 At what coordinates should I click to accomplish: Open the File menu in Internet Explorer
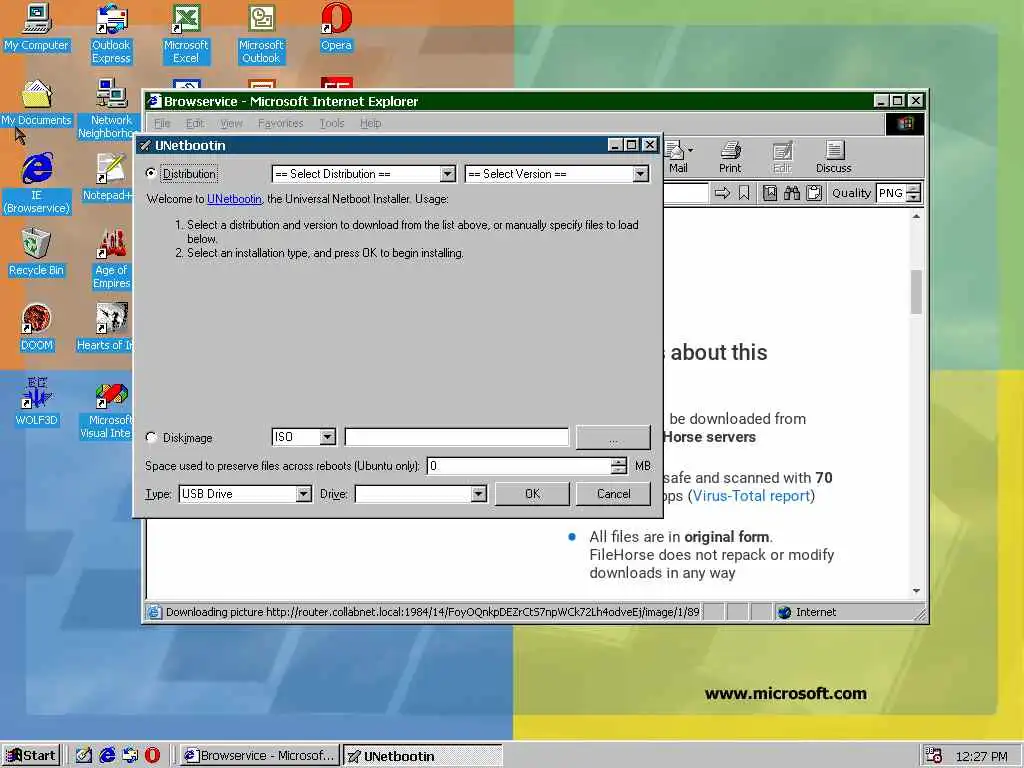click(x=162, y=123)
